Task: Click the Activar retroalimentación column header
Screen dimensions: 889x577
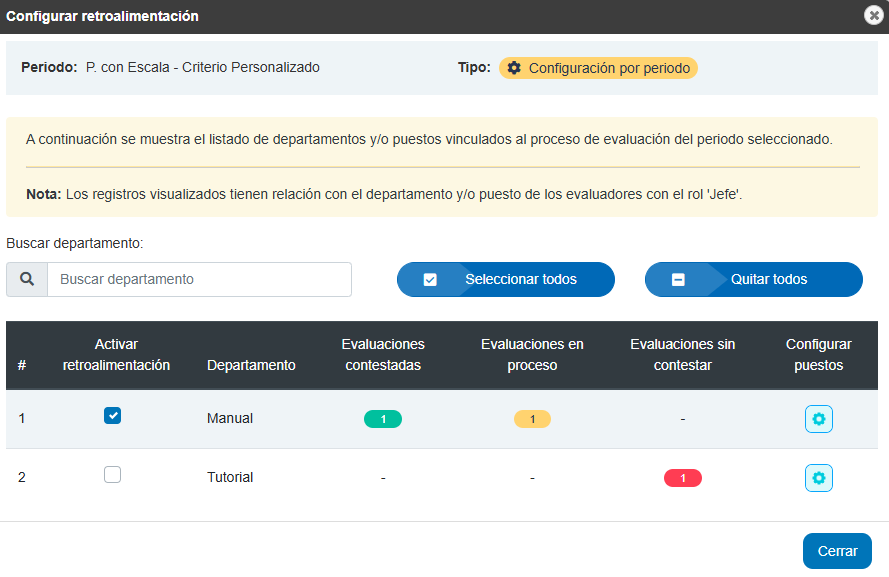Action: point(116,355)
